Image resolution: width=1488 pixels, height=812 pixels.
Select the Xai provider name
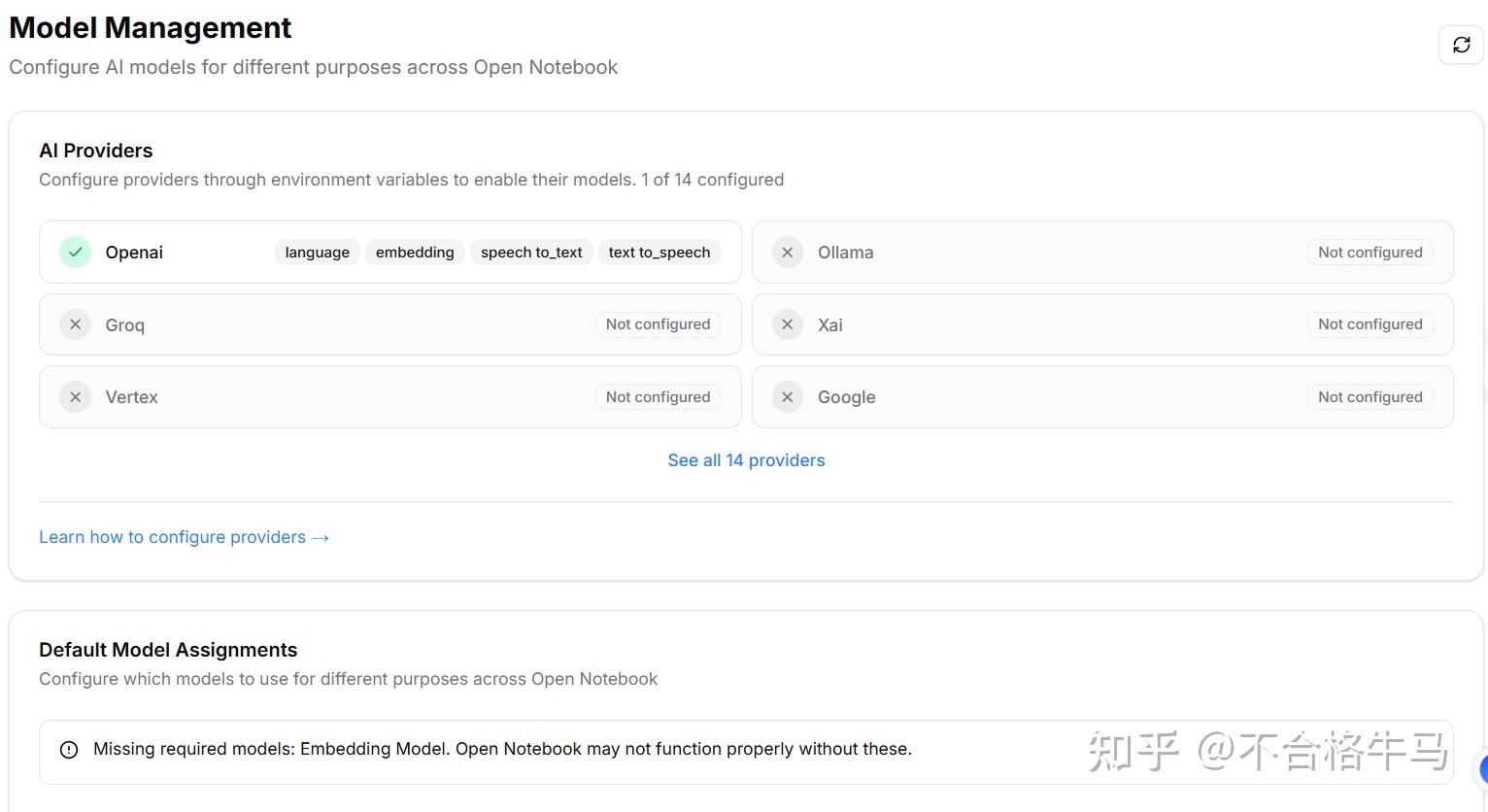[x=829, y=325]
